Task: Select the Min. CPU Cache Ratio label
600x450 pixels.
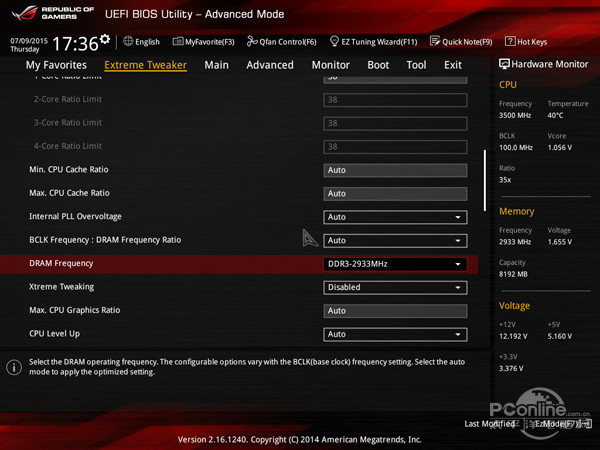Action: coord(69,170)
